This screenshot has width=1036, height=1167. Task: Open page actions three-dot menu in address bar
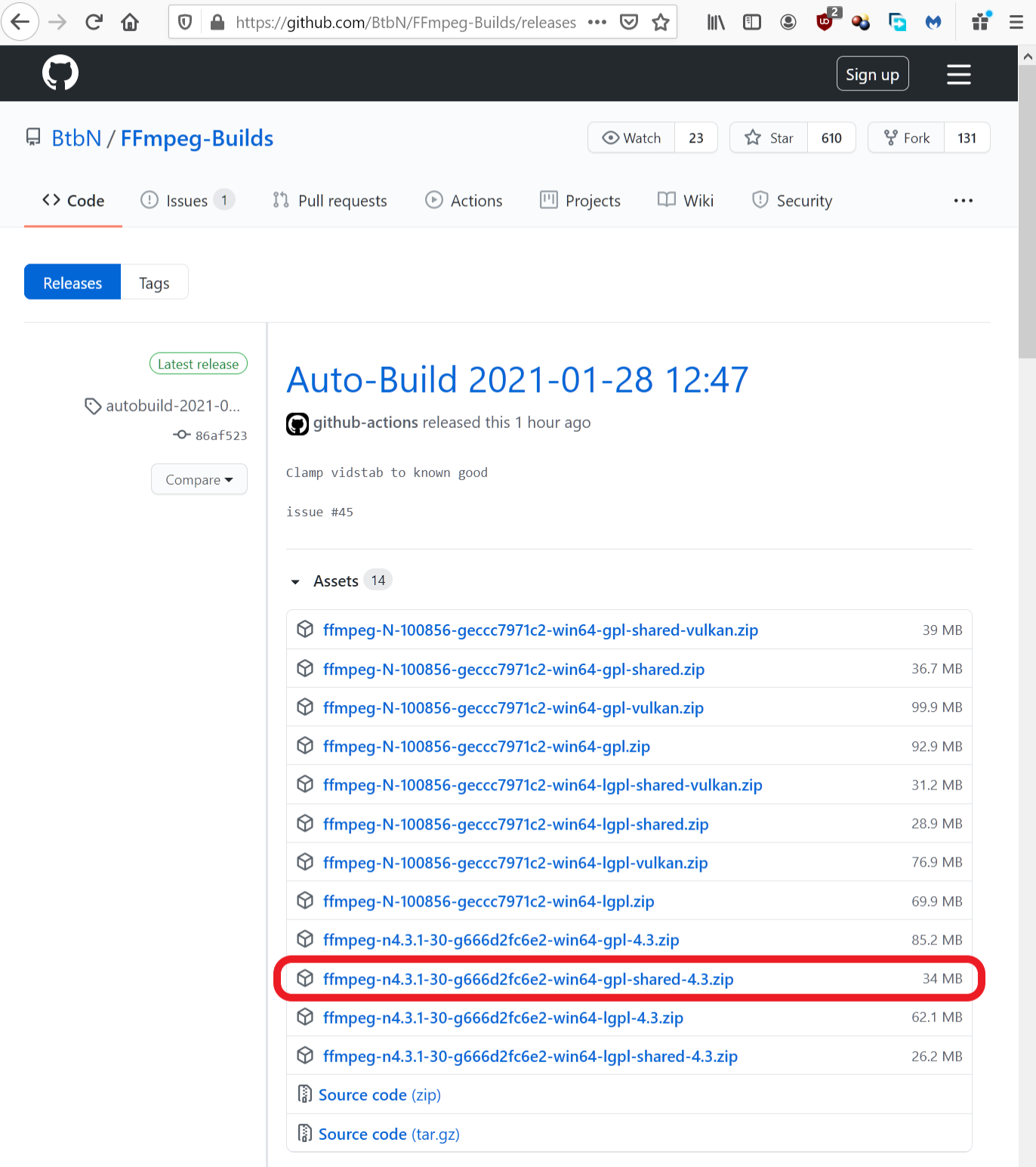[x=597, y=22]
